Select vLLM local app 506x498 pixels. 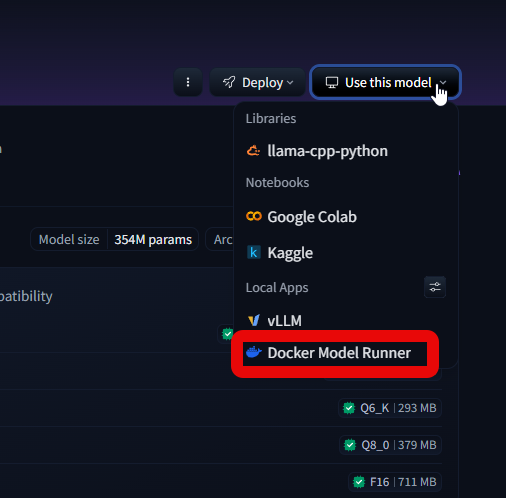point(274,320)
